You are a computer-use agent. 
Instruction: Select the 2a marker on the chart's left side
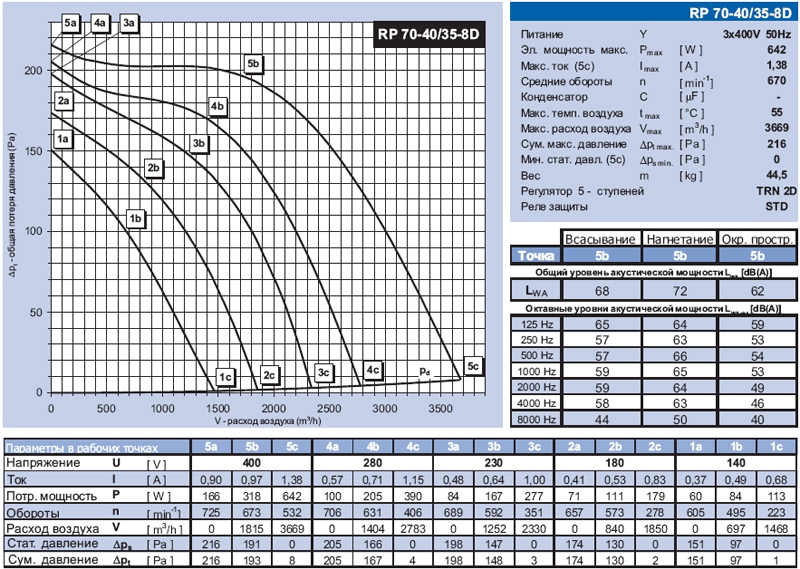[x=64, y=101]
